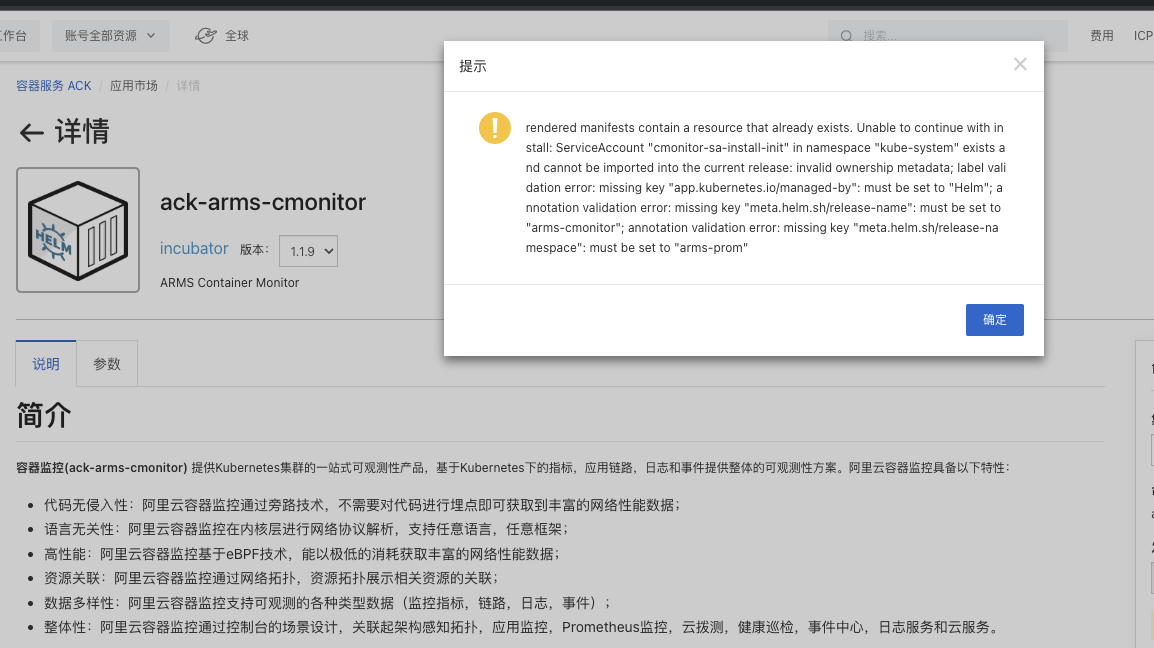This screenshot has height=648, width=1154.
Task: Open the ICP menu item
Action: 1143,35
